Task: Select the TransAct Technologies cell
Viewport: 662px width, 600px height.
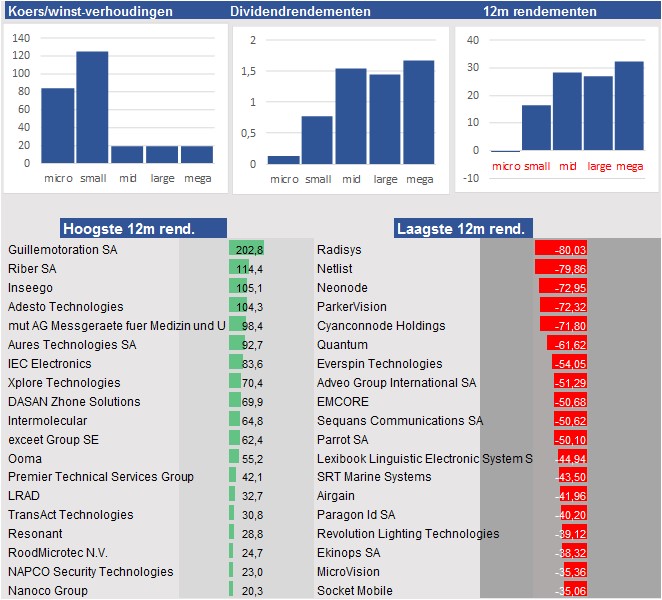Action: coord(71,515)
